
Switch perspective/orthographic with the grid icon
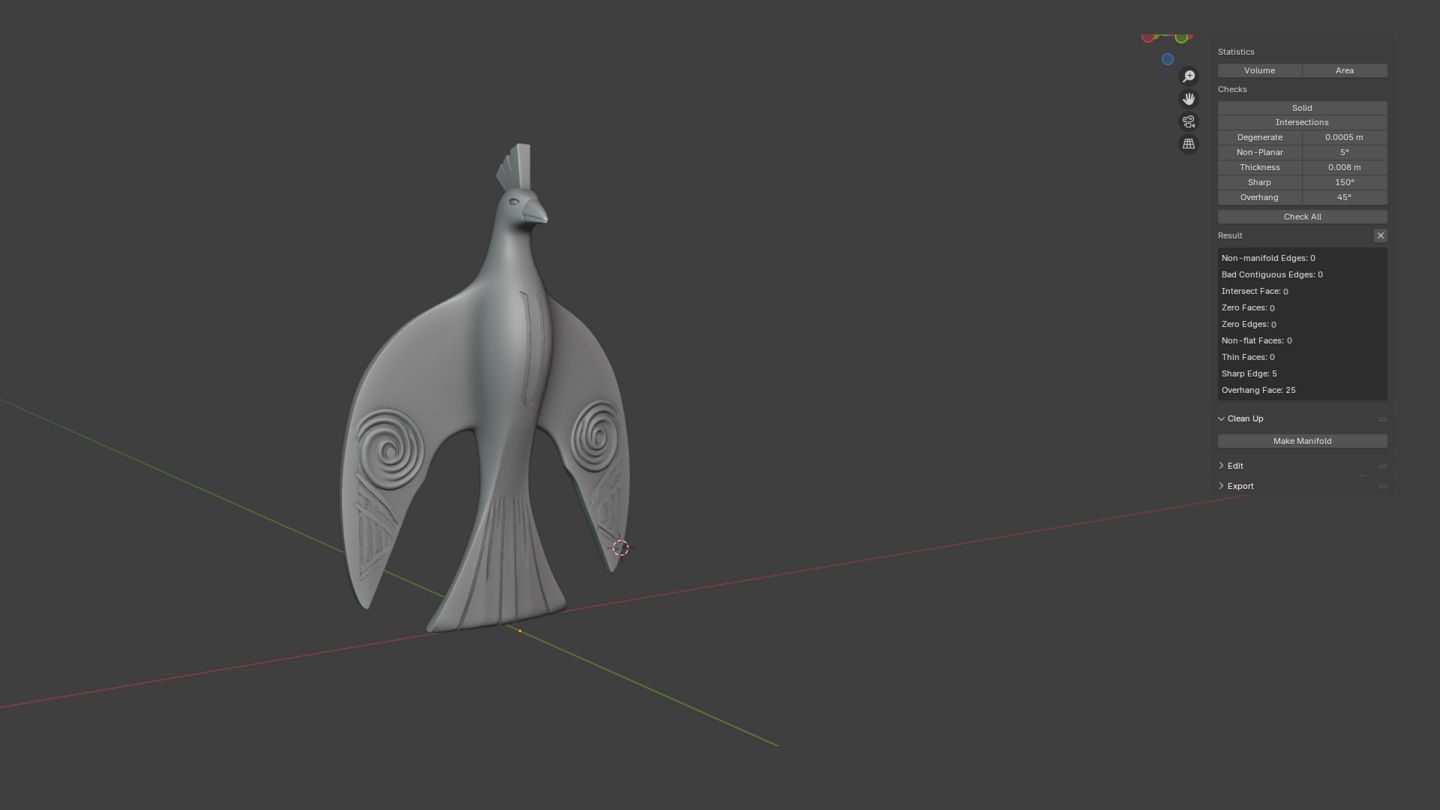(x=1188, y=144)
